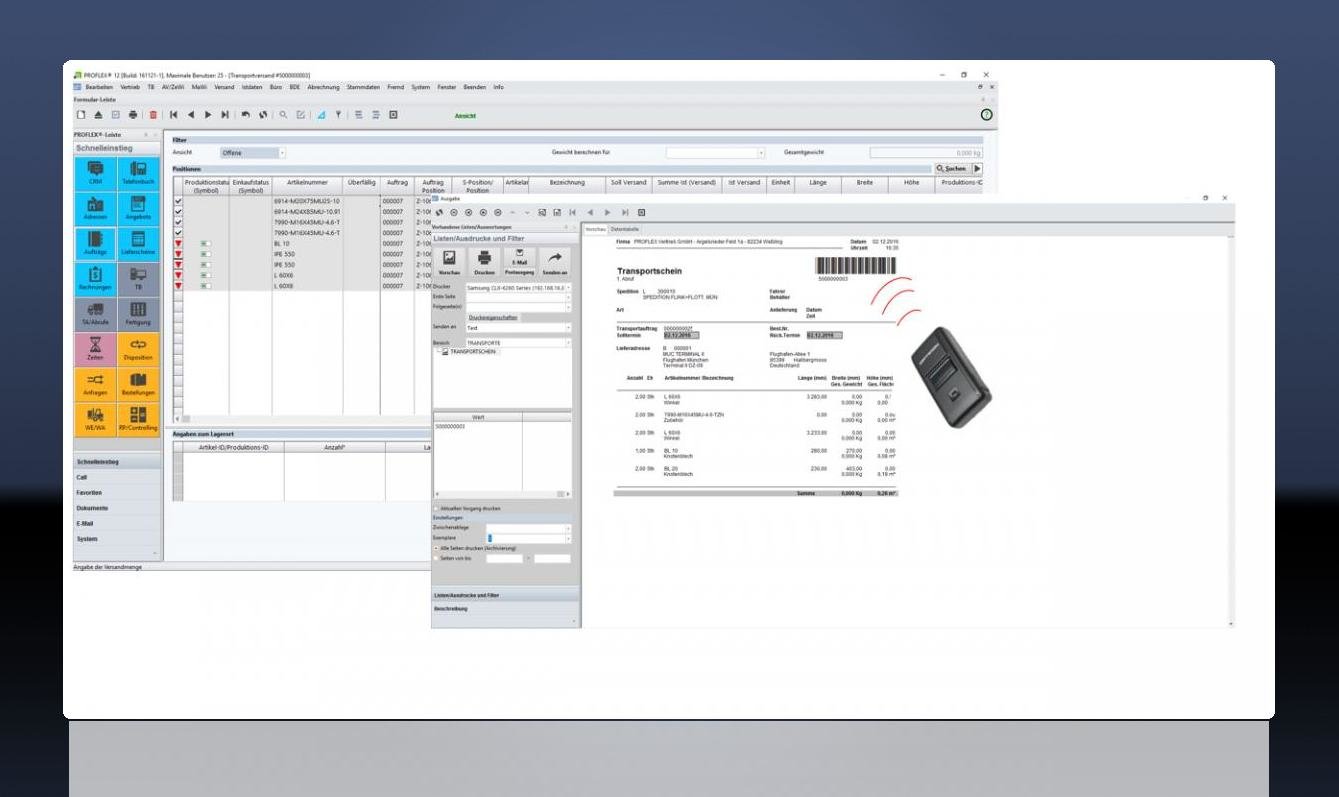The width and height of the screenshot is (1339, 797).
Task: Open the WE/WA tile
Action: tap(95, 421)
